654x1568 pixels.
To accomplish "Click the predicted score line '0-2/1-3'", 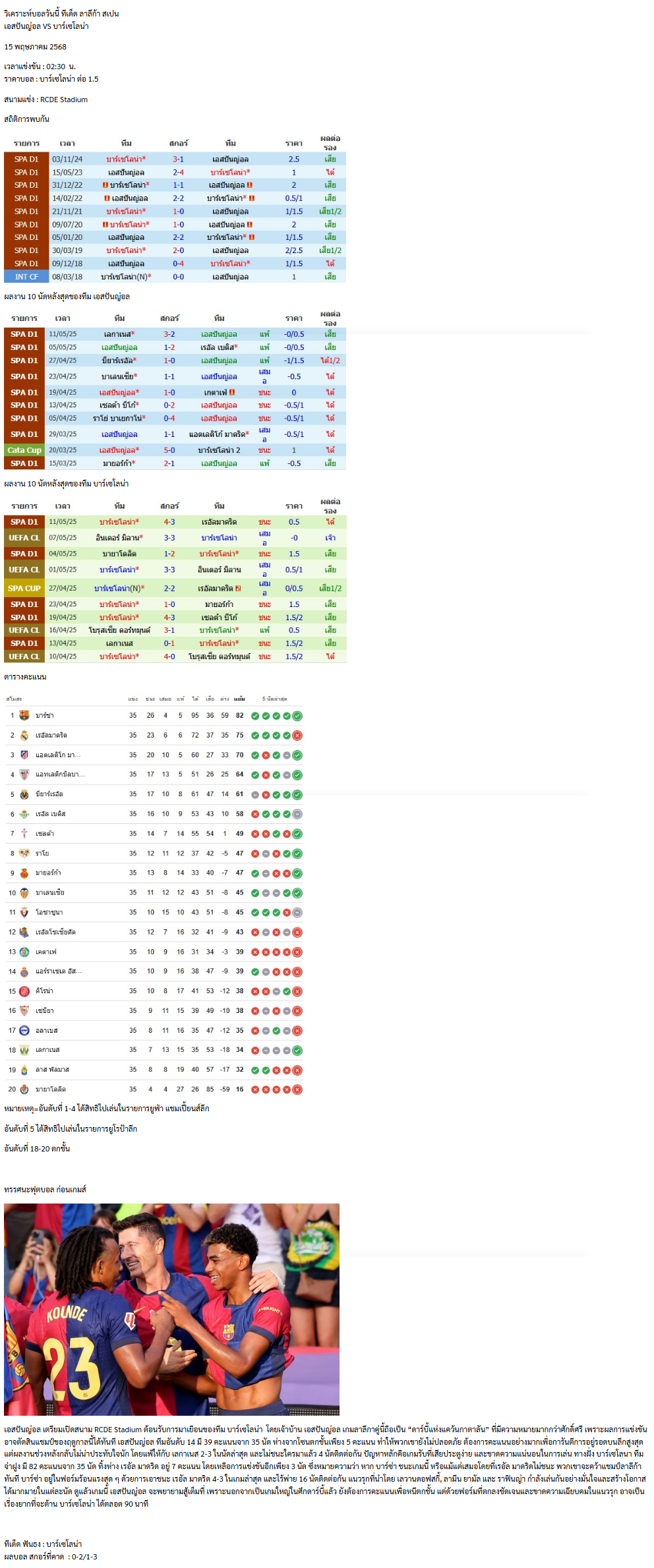I will coord(51,1557).
